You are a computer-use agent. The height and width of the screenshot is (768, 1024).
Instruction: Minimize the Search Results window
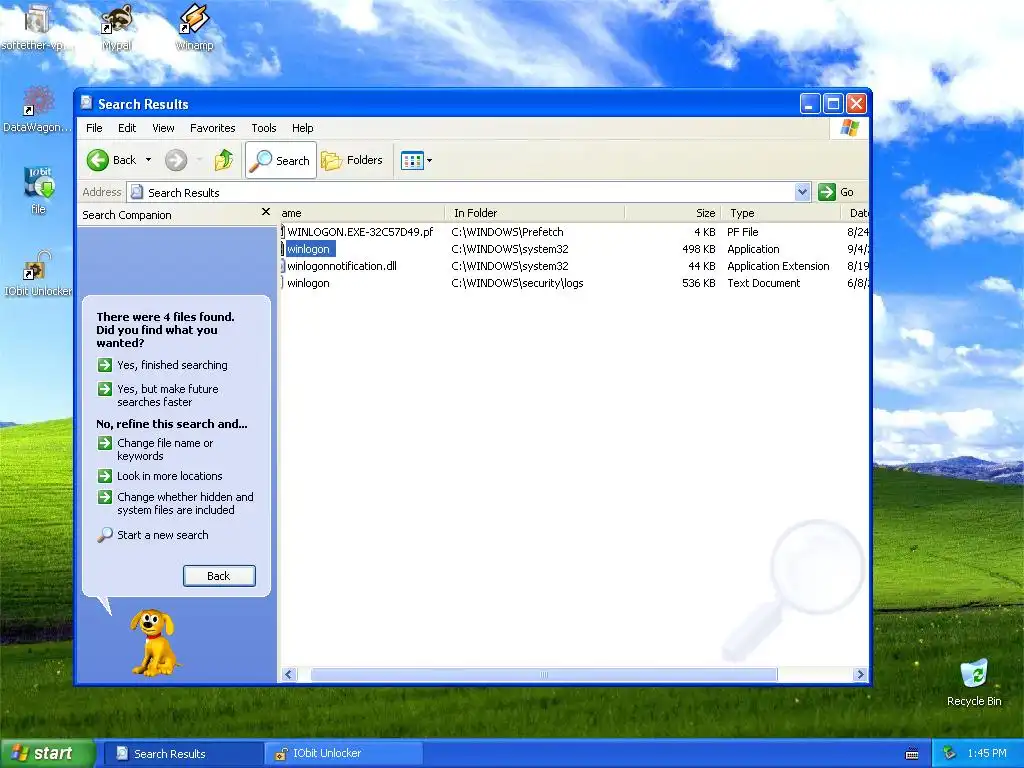810,103
